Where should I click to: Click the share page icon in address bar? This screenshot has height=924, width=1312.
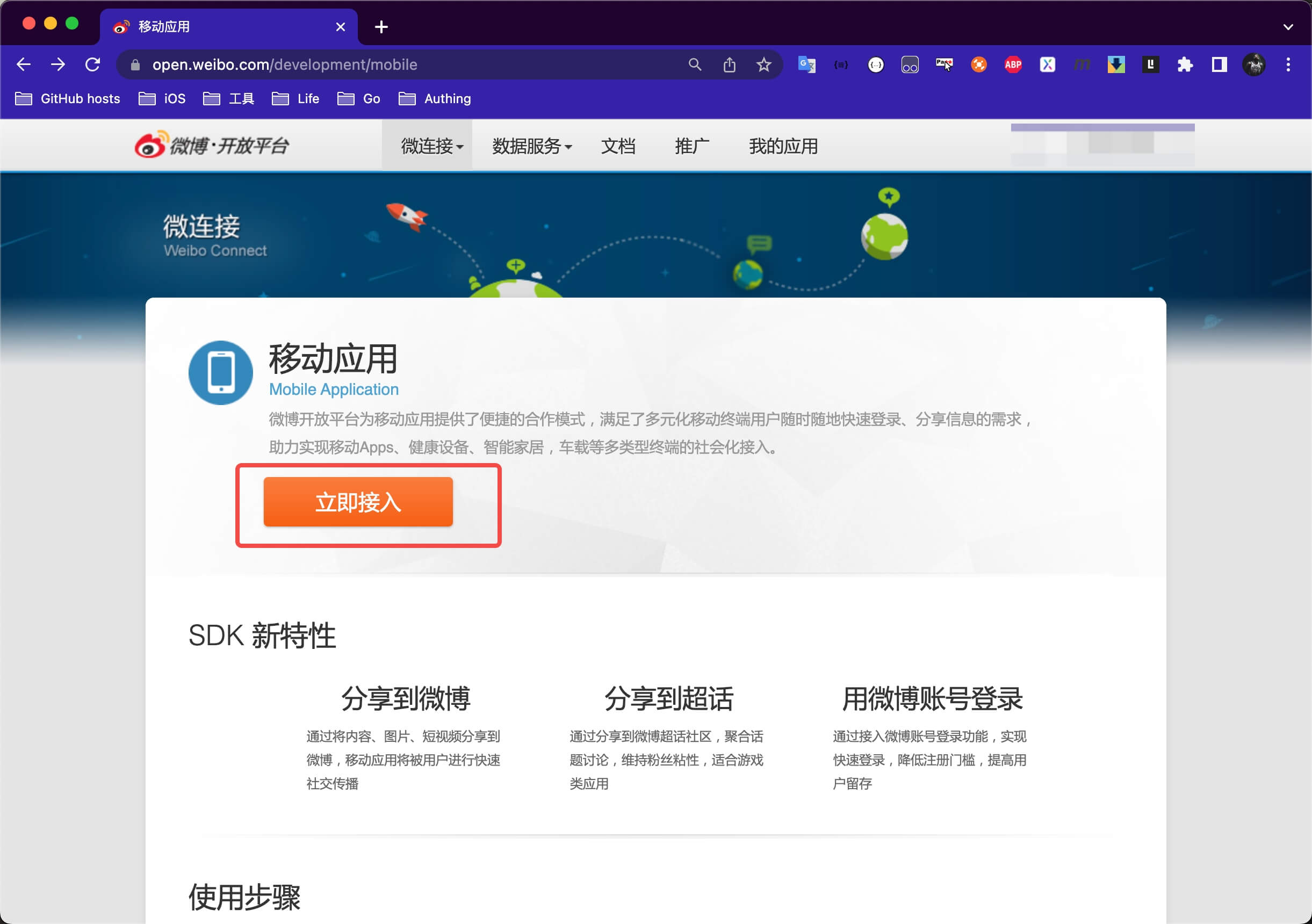(729, 64)
